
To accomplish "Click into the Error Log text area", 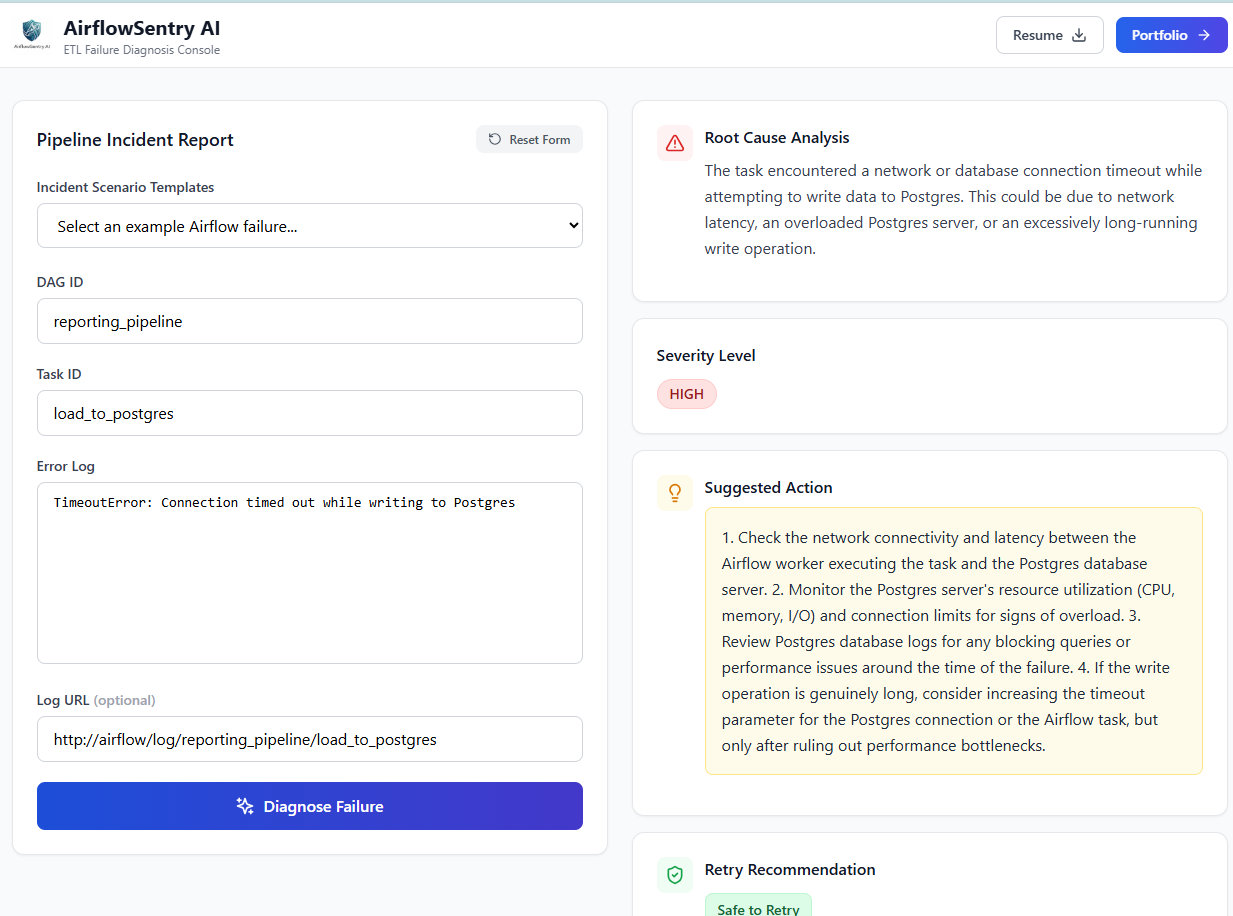I will pyautogui.click(x=310, y=573).
